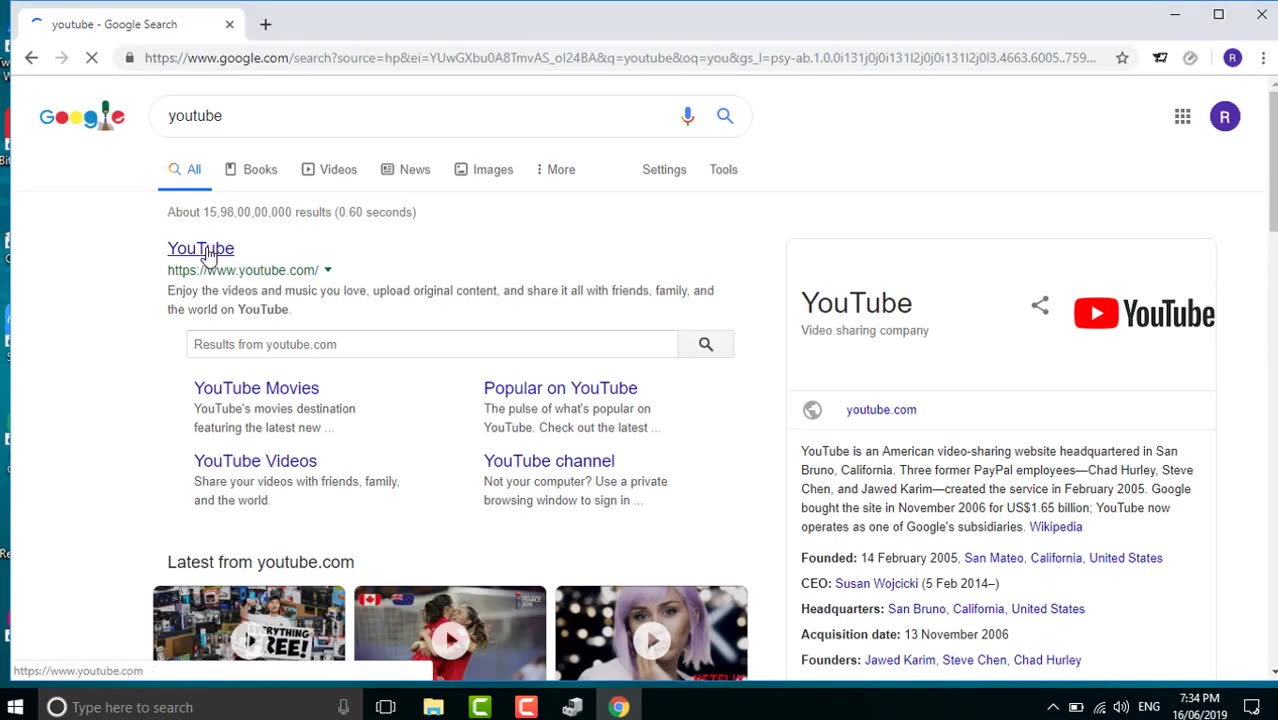Open the YouTube Movies sitelink

tap(256, 388)
